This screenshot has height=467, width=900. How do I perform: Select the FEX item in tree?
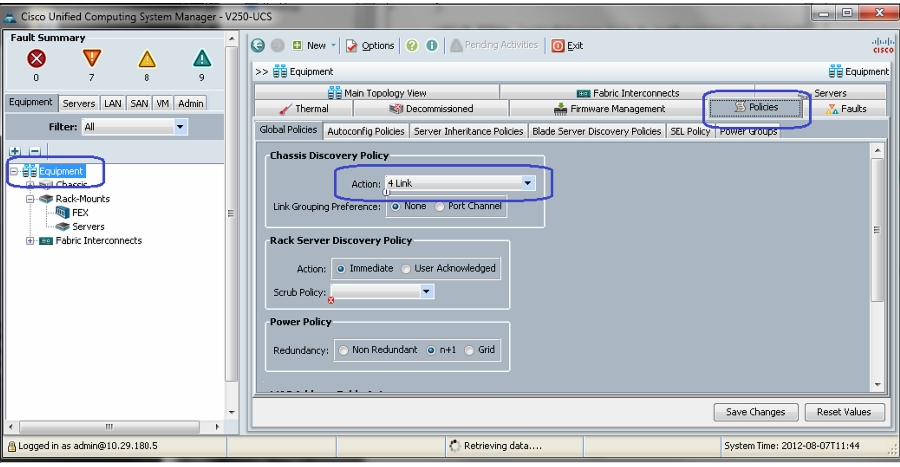pyautogui.click(x=80, y=212)
